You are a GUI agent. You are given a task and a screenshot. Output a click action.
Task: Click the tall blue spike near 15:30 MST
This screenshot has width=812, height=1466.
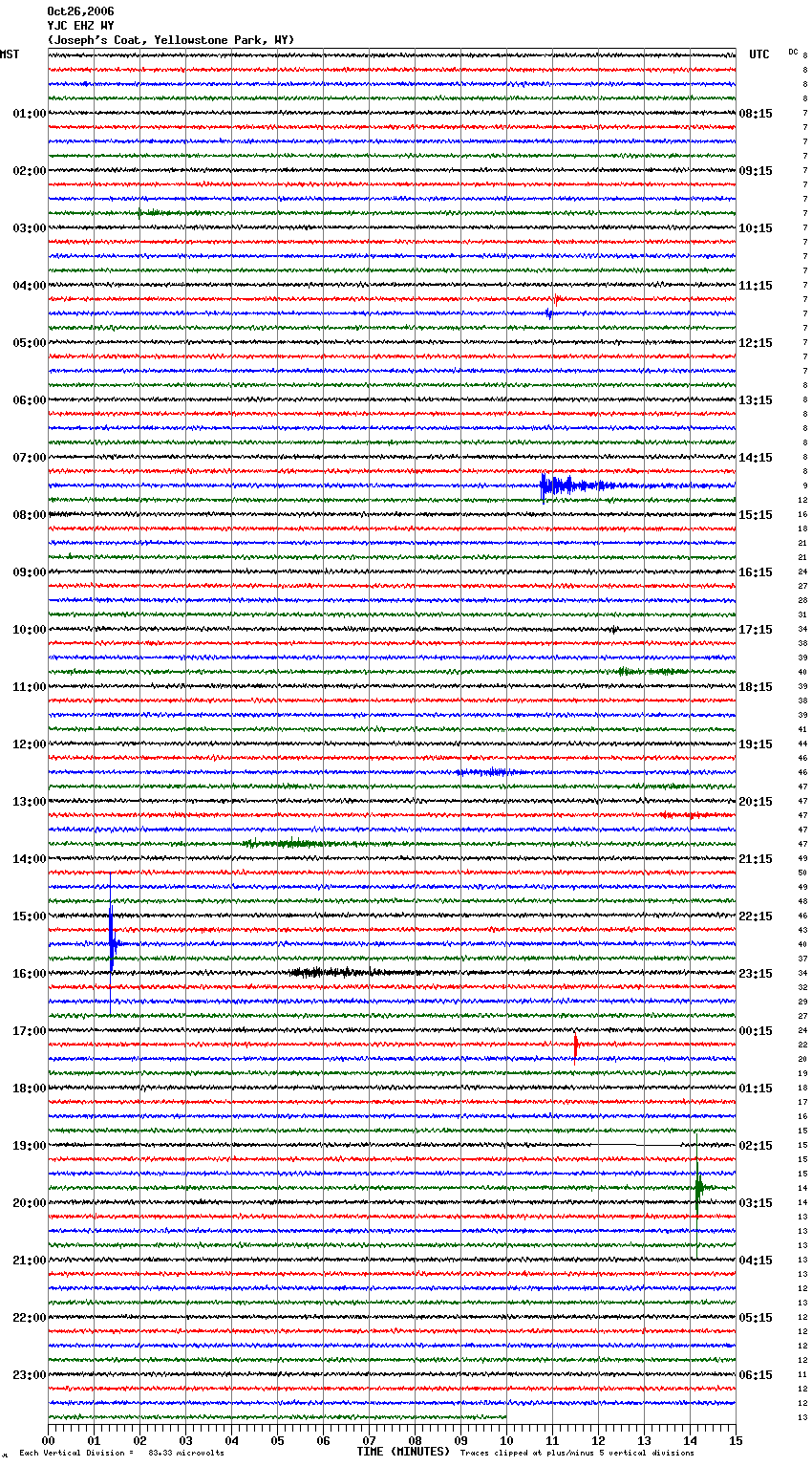112,944
